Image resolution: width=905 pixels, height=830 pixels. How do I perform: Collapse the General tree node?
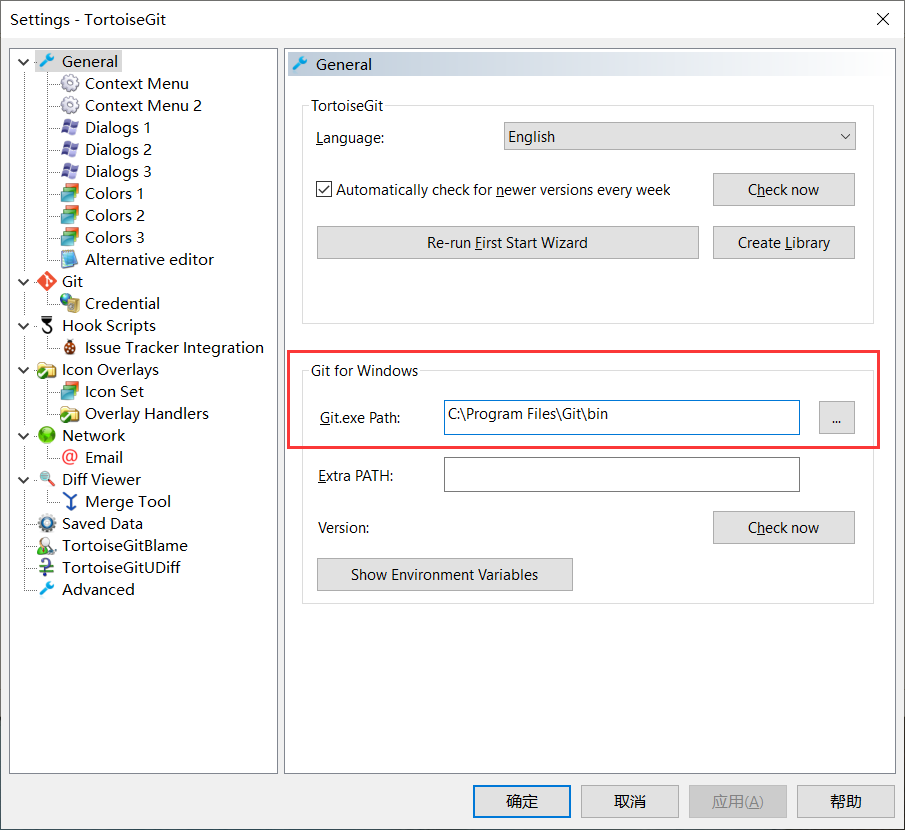(24, 61)
